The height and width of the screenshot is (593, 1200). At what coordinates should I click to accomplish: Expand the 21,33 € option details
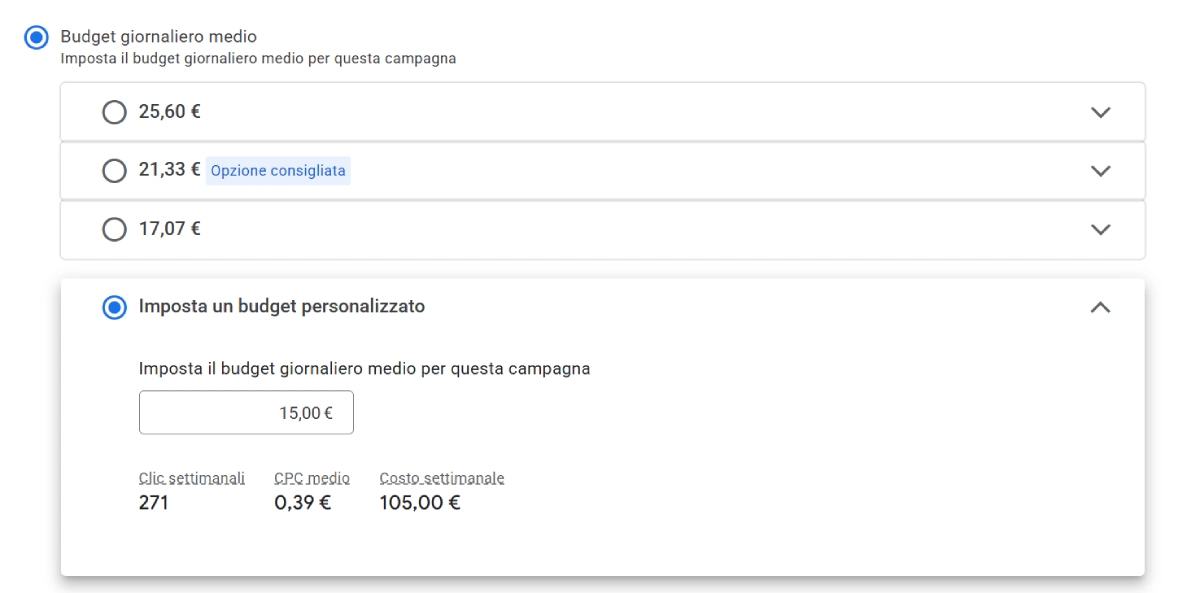tap(1101, 170)
